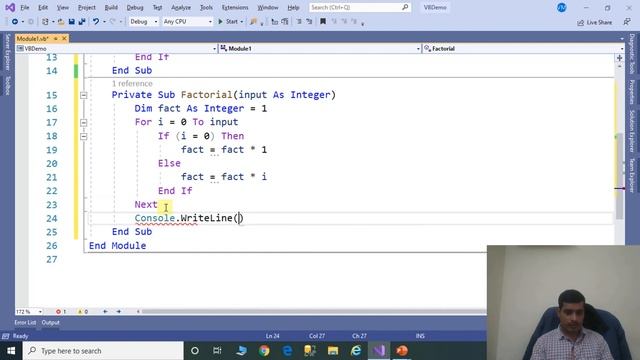Click the Toggle Bookmark toolbar icon
Viewport: 640px width, 360px height.
click(323, 22)
